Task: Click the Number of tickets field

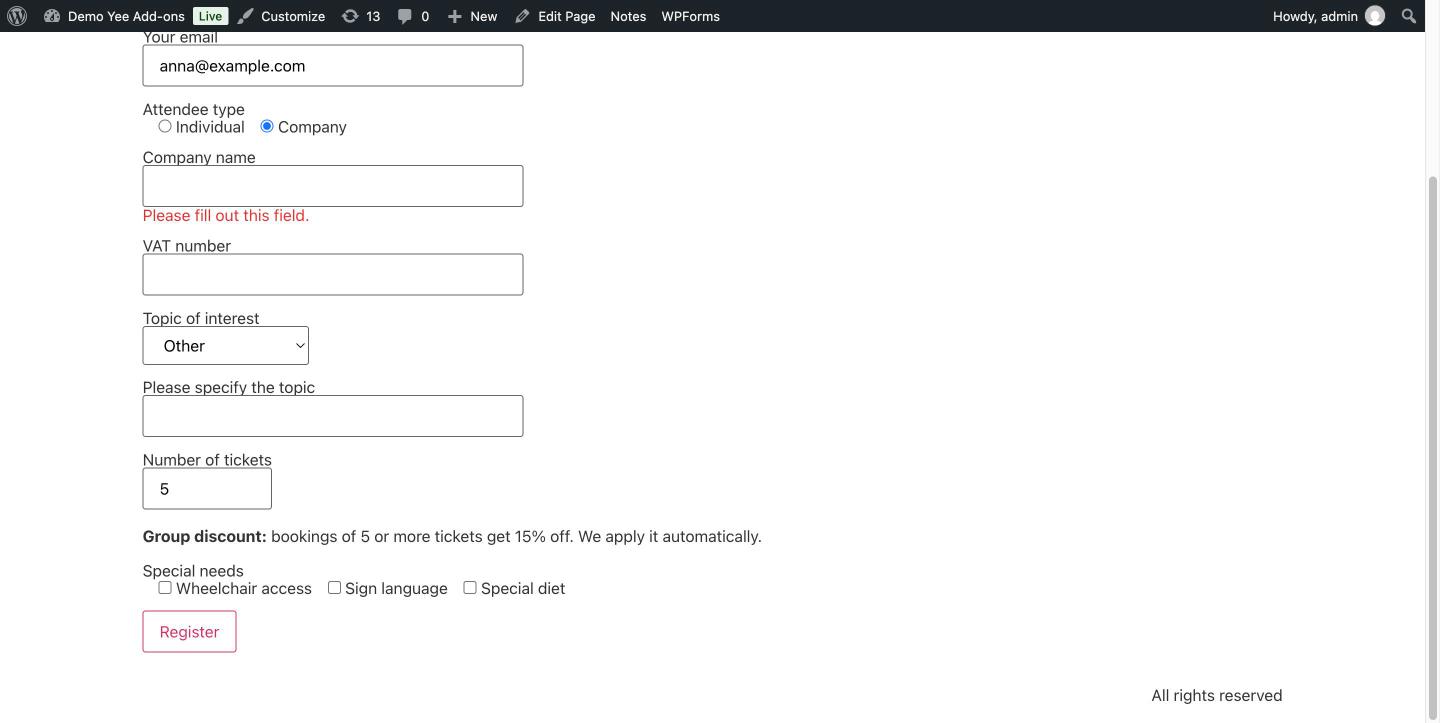Action: [x=207, y=489]
